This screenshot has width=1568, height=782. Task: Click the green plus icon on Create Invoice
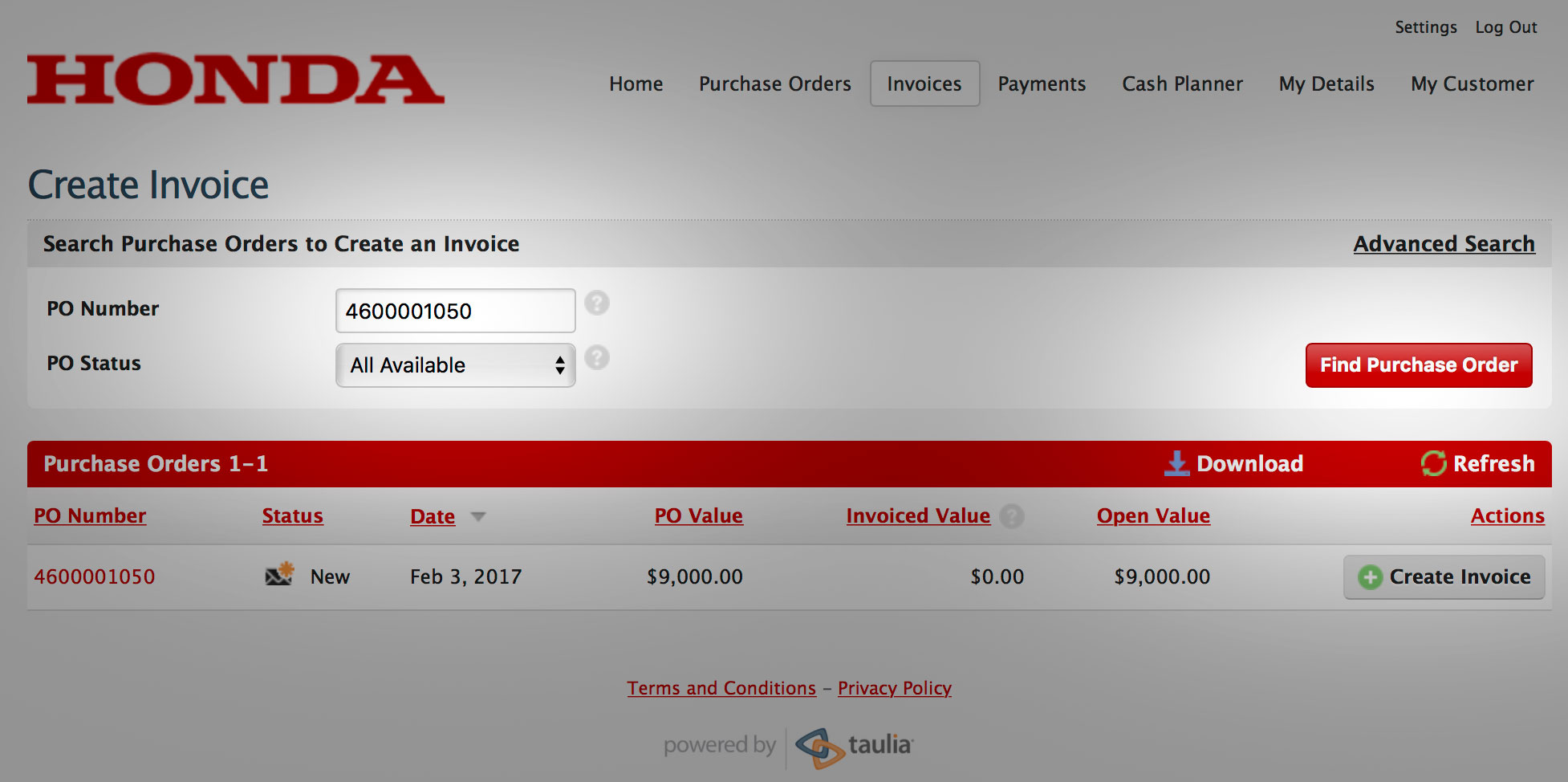[x=1370, y=577]
